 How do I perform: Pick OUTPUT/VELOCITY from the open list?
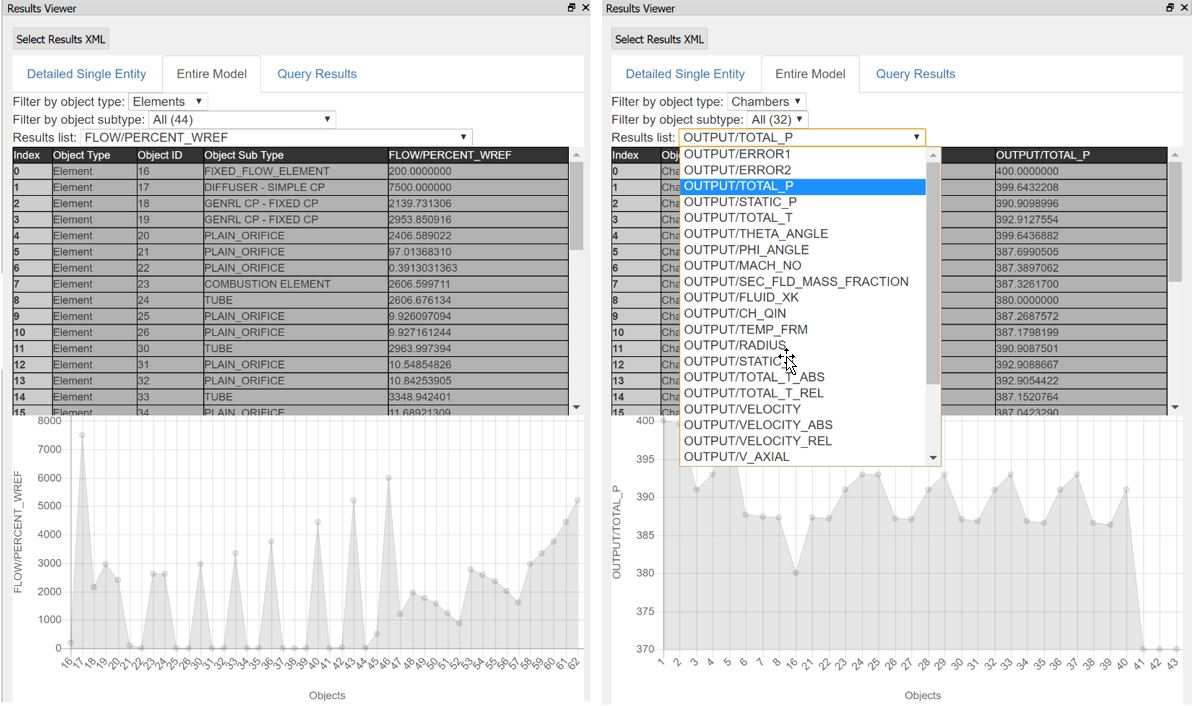742,409
